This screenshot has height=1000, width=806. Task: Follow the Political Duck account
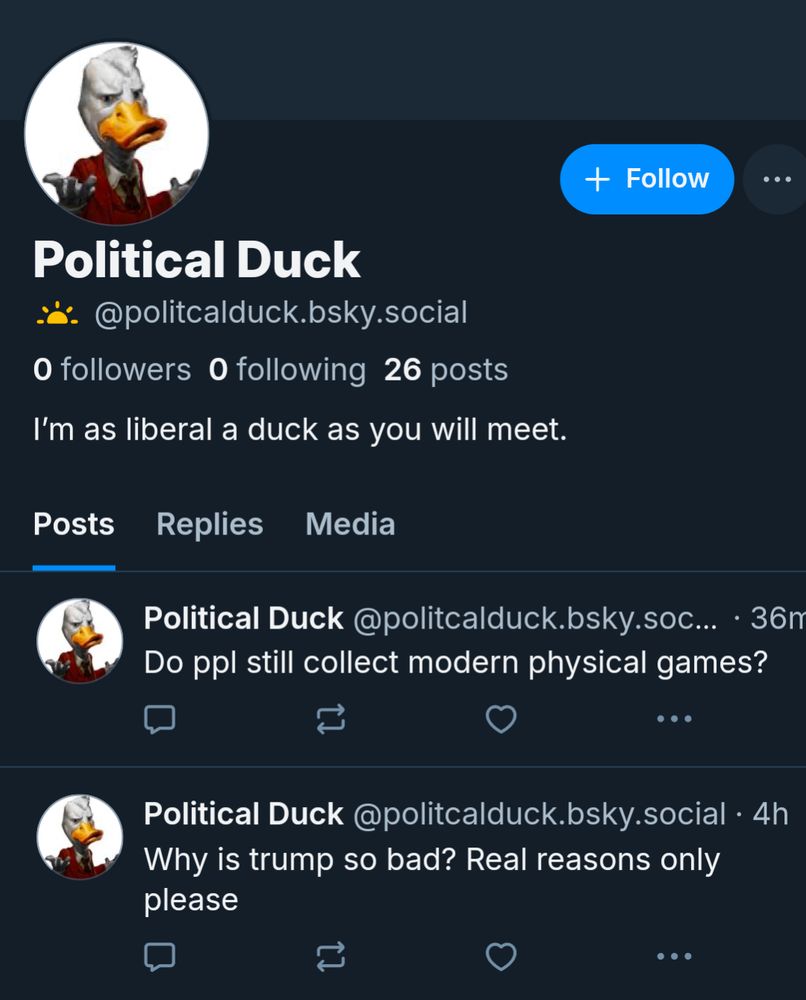tap(647, 179)
